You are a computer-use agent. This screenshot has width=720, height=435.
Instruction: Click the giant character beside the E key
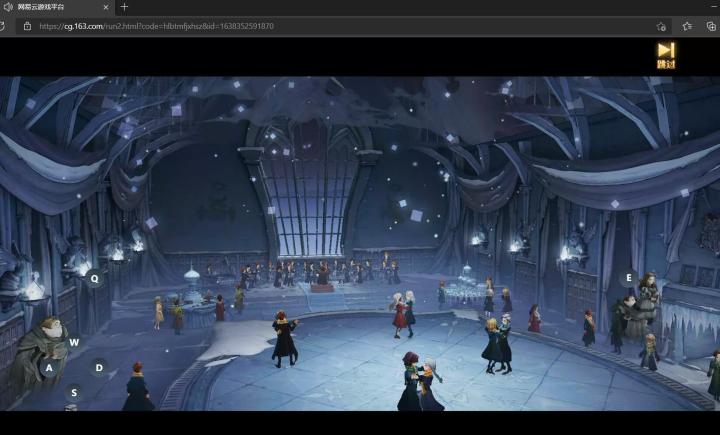(x=644, y=305)
